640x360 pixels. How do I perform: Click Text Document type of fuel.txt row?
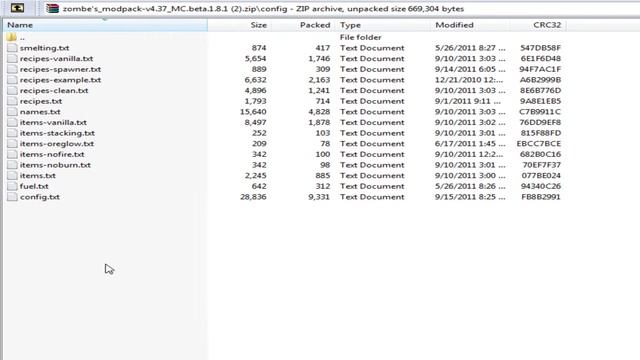pyautogui.click(x=372, y=186)
